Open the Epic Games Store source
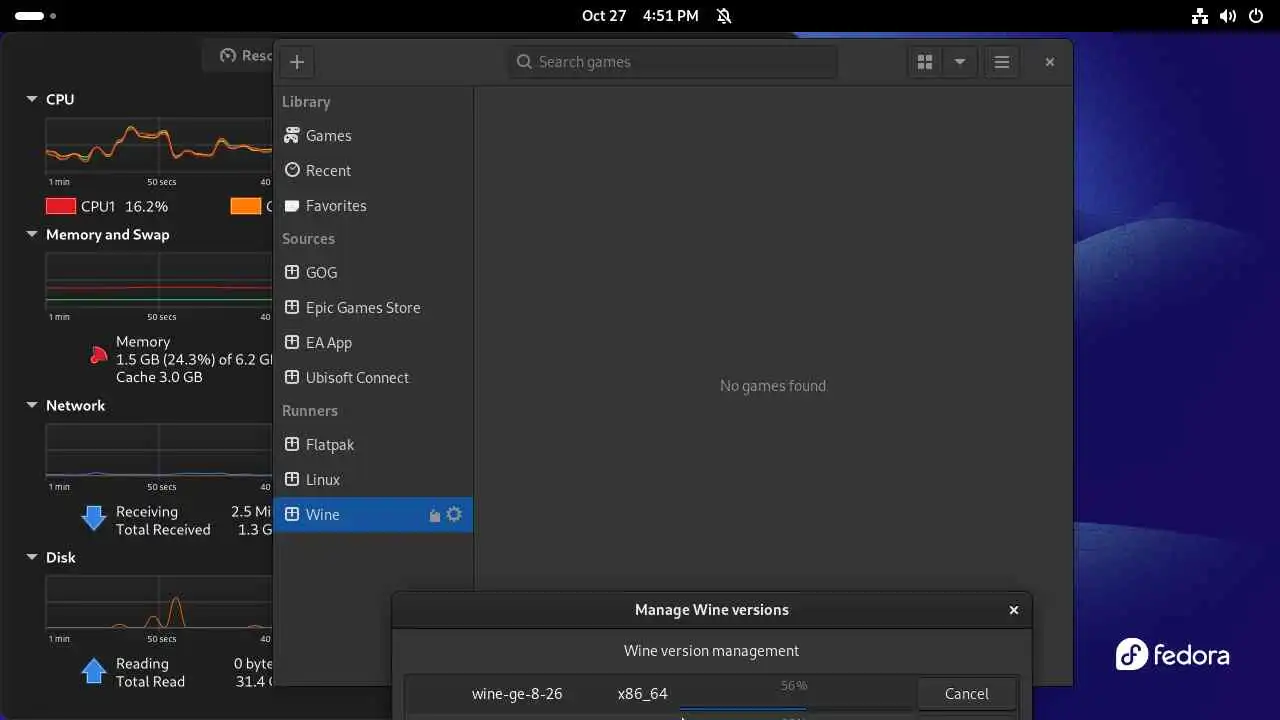The height and width of the screenshot is (720, 1280). (373, 308)
